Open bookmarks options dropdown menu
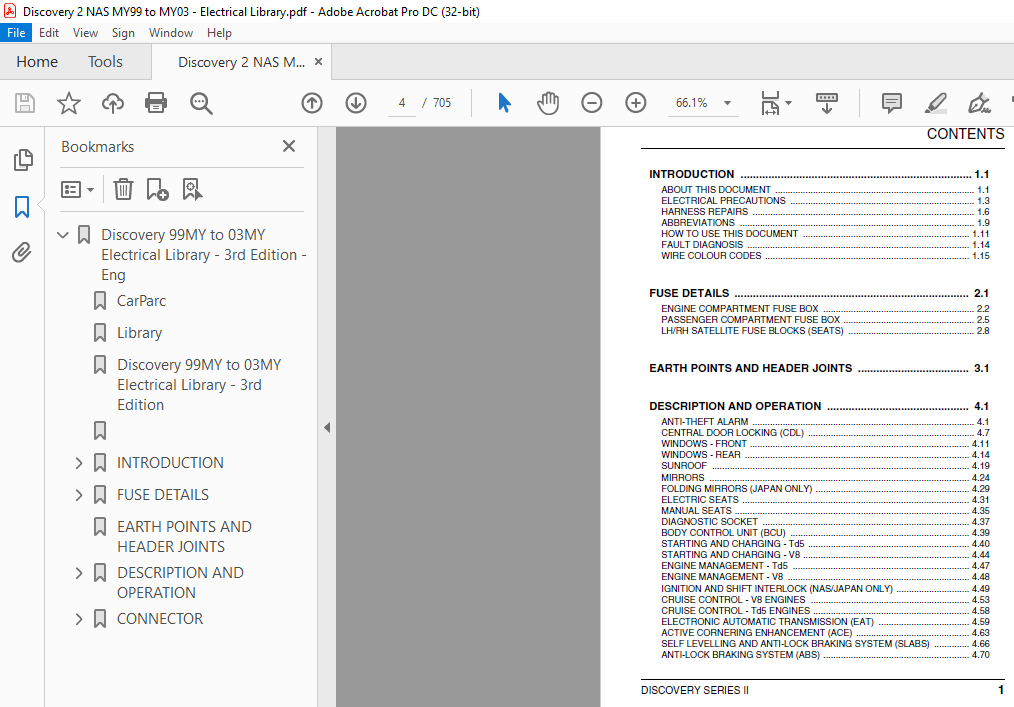The height and width of the screenshot is (707, 1014). coord(78,190)
